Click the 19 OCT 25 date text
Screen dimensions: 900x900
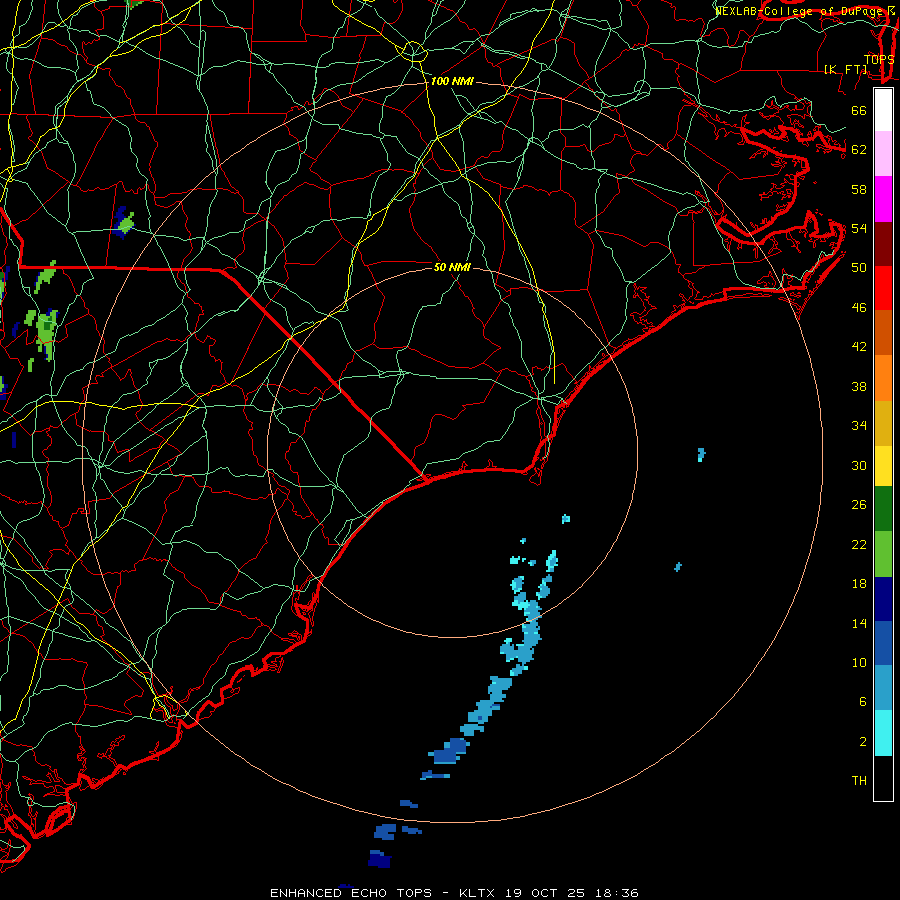point(545,893)
